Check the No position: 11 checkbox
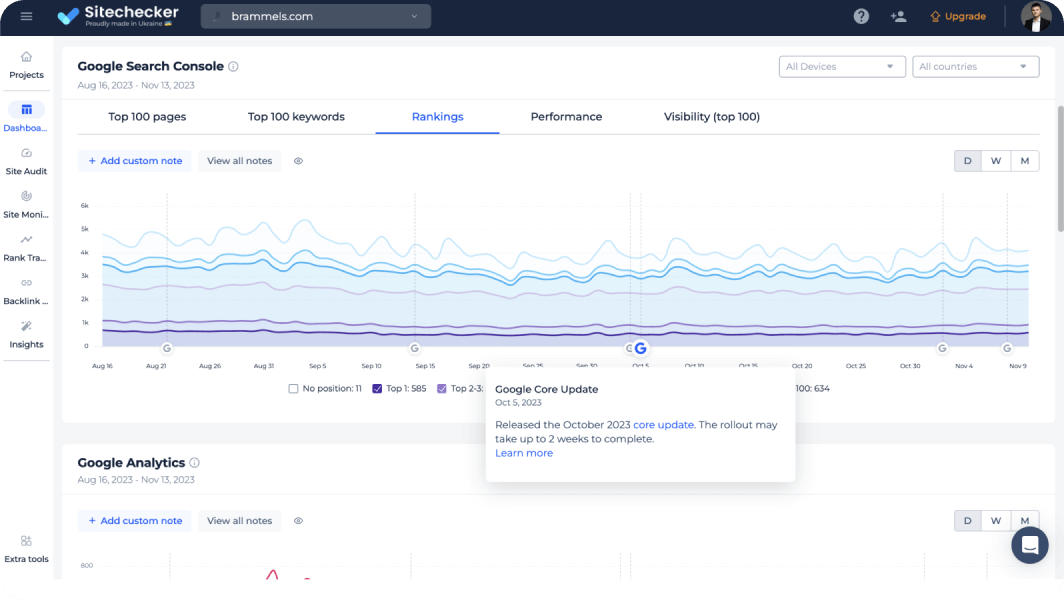The image size is (1064, 600). (x=293, y=389)
